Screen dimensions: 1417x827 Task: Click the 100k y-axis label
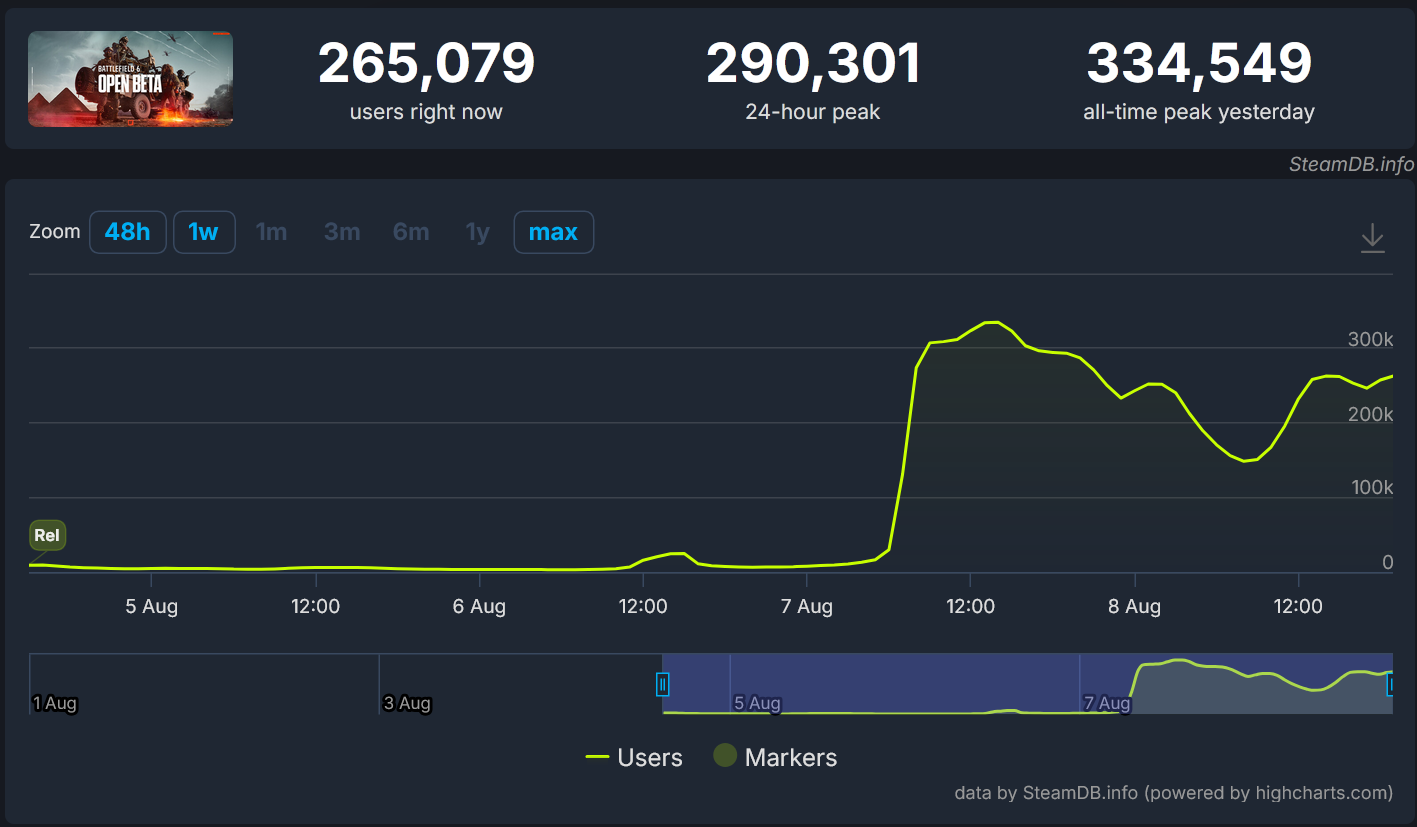pyautogui.click(x=1370, y=488)
